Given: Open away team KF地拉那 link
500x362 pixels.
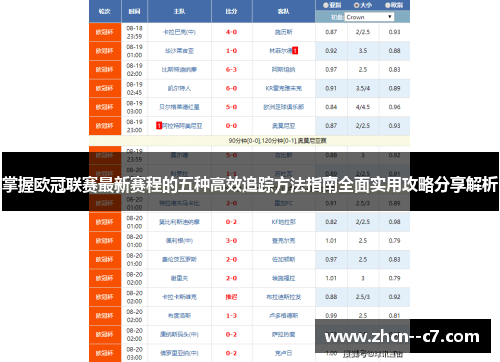Looking at the screenshot, I should tap(284, 222).
